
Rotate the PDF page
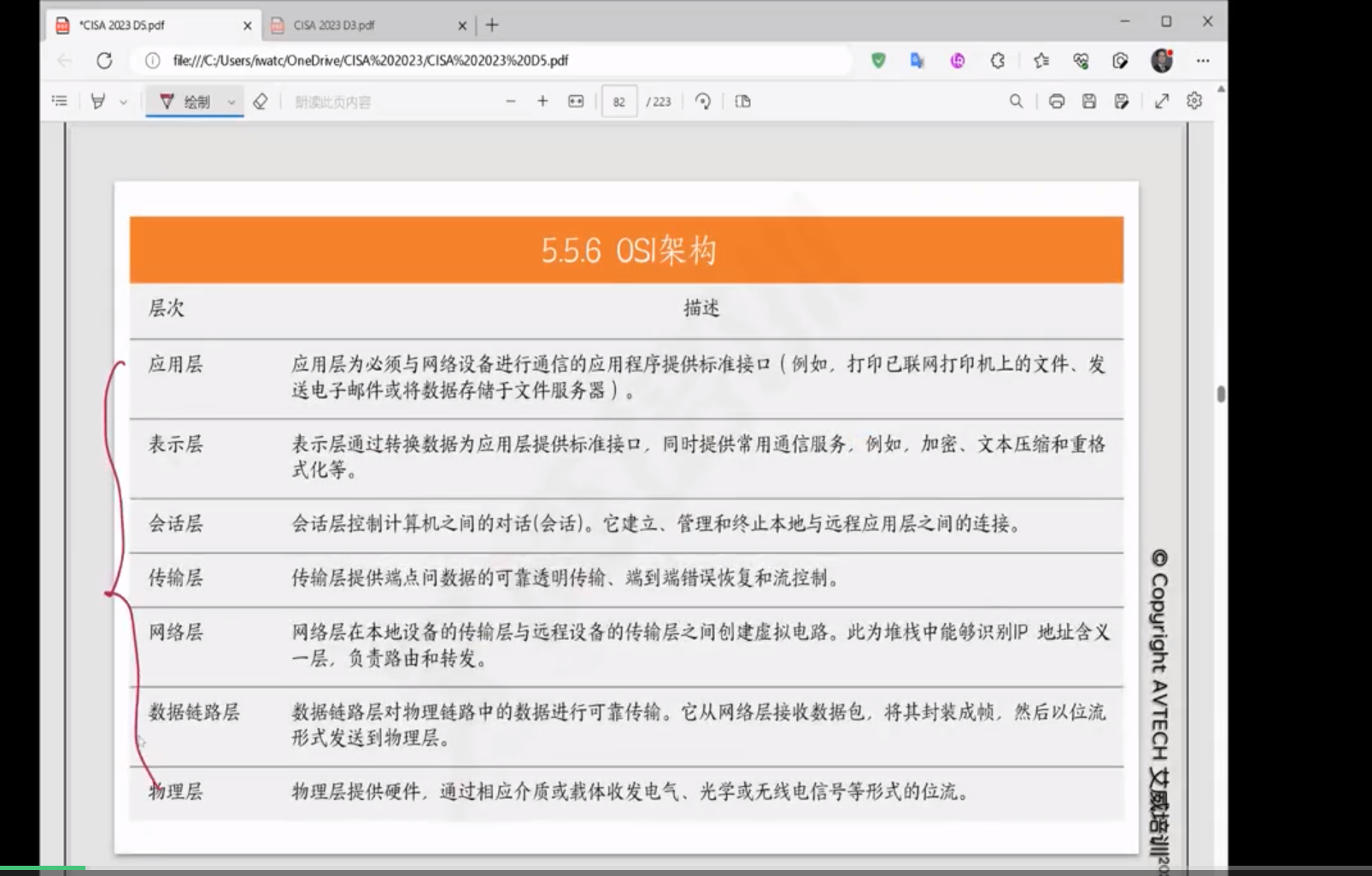pyautogui.click(x=703, y=101)
